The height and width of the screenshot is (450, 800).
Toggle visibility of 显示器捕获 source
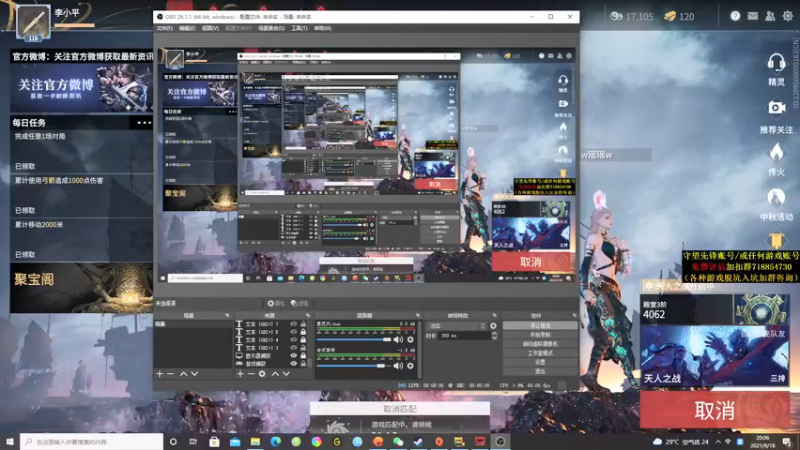[293, 356]
